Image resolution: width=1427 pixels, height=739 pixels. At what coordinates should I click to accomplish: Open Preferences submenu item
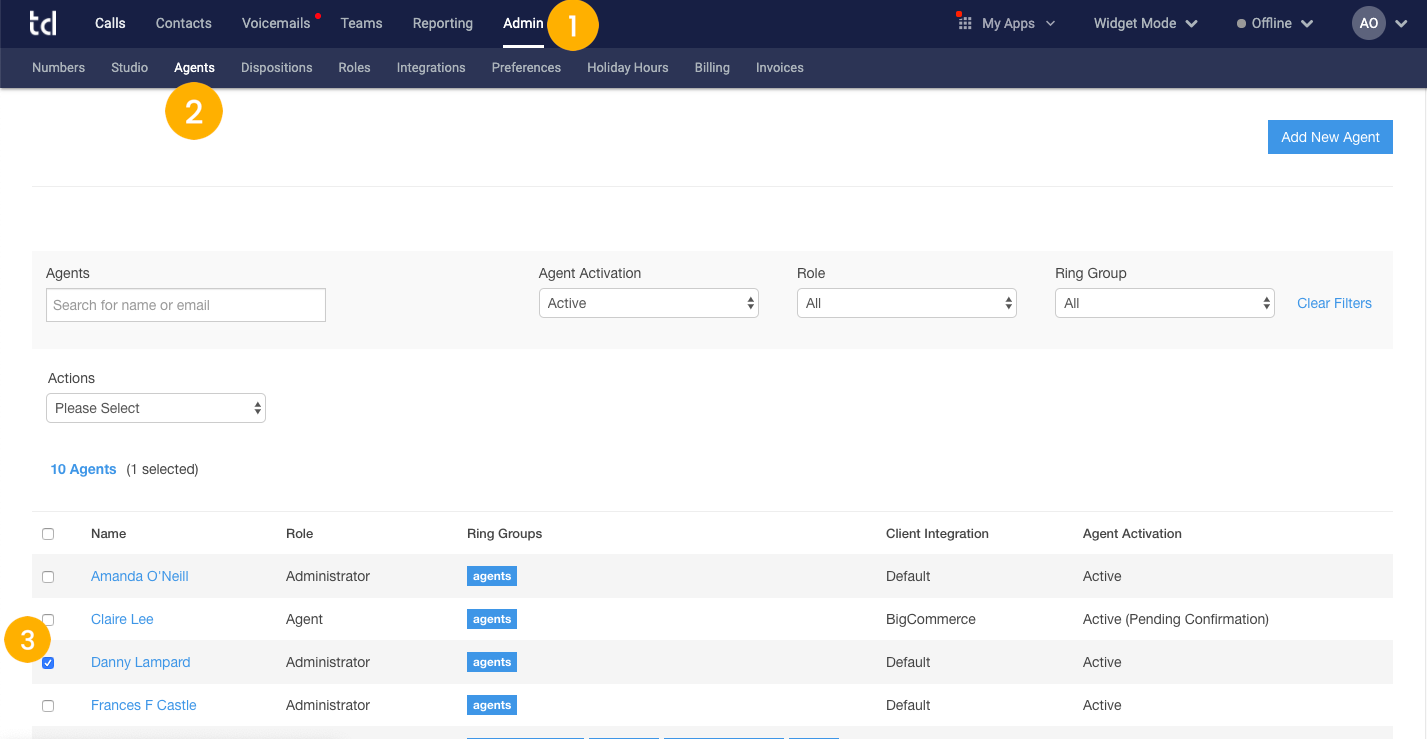click(x=526, y=68)
